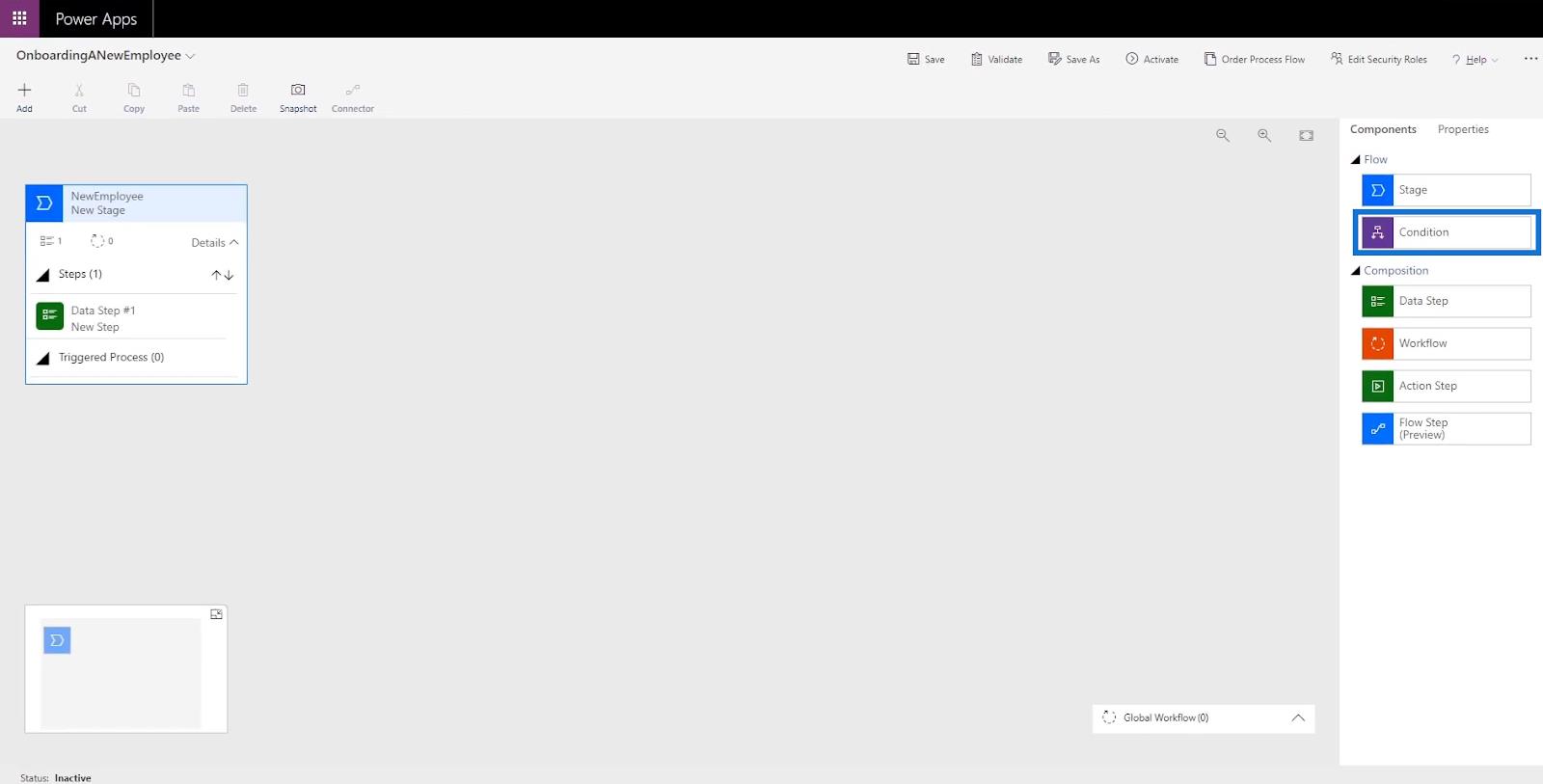
Task: Click Save As in the command bar
Action: 1073,59
